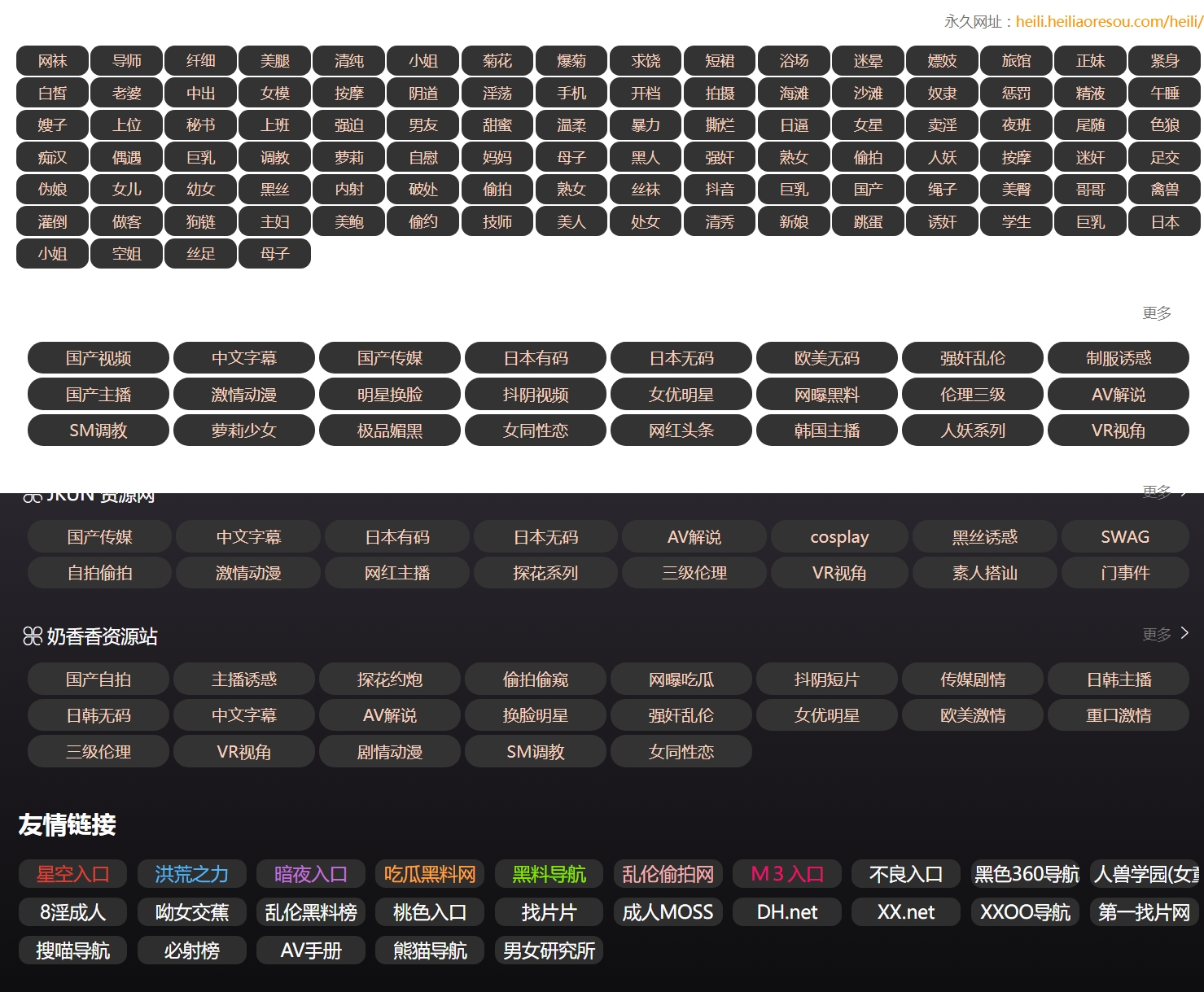
Task: Click the clover icon beside 奶香香资源站
Action: (x=33, y=636)
